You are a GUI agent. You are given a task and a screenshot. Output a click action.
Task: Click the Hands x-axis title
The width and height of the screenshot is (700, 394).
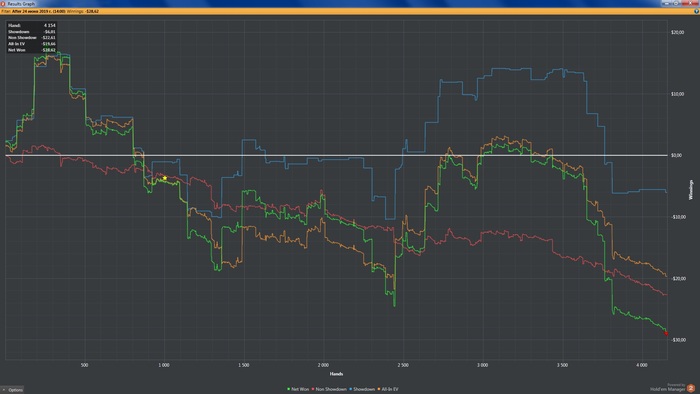(x=336, y=374)
